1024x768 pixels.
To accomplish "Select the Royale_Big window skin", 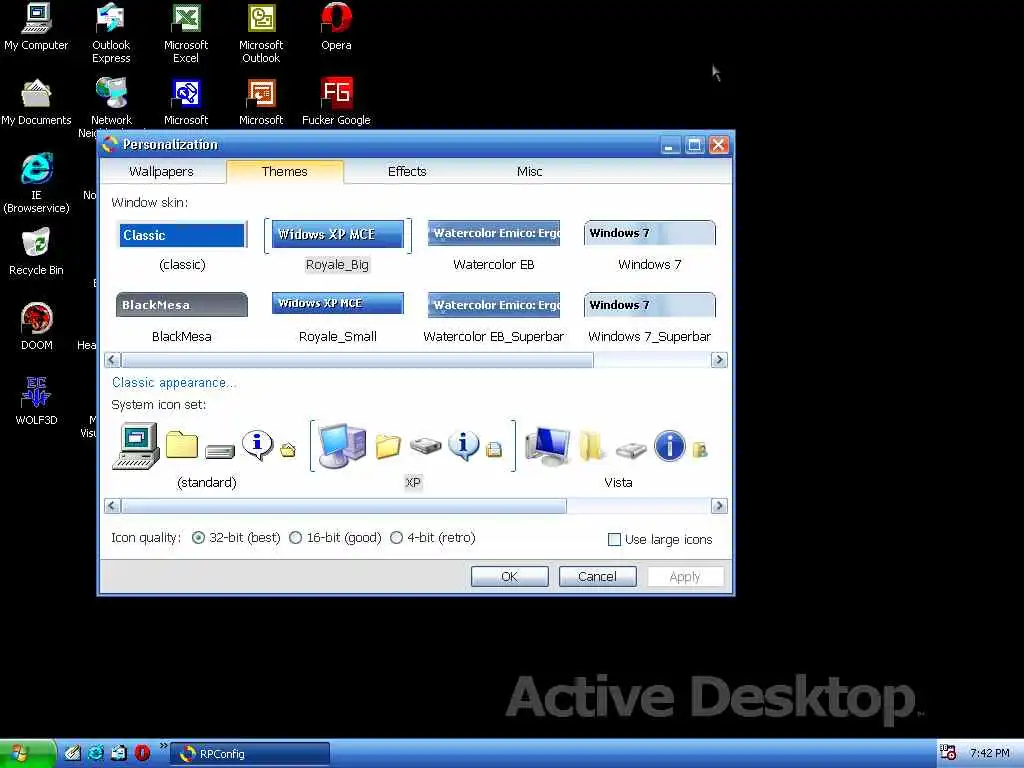I will point(338,246).
